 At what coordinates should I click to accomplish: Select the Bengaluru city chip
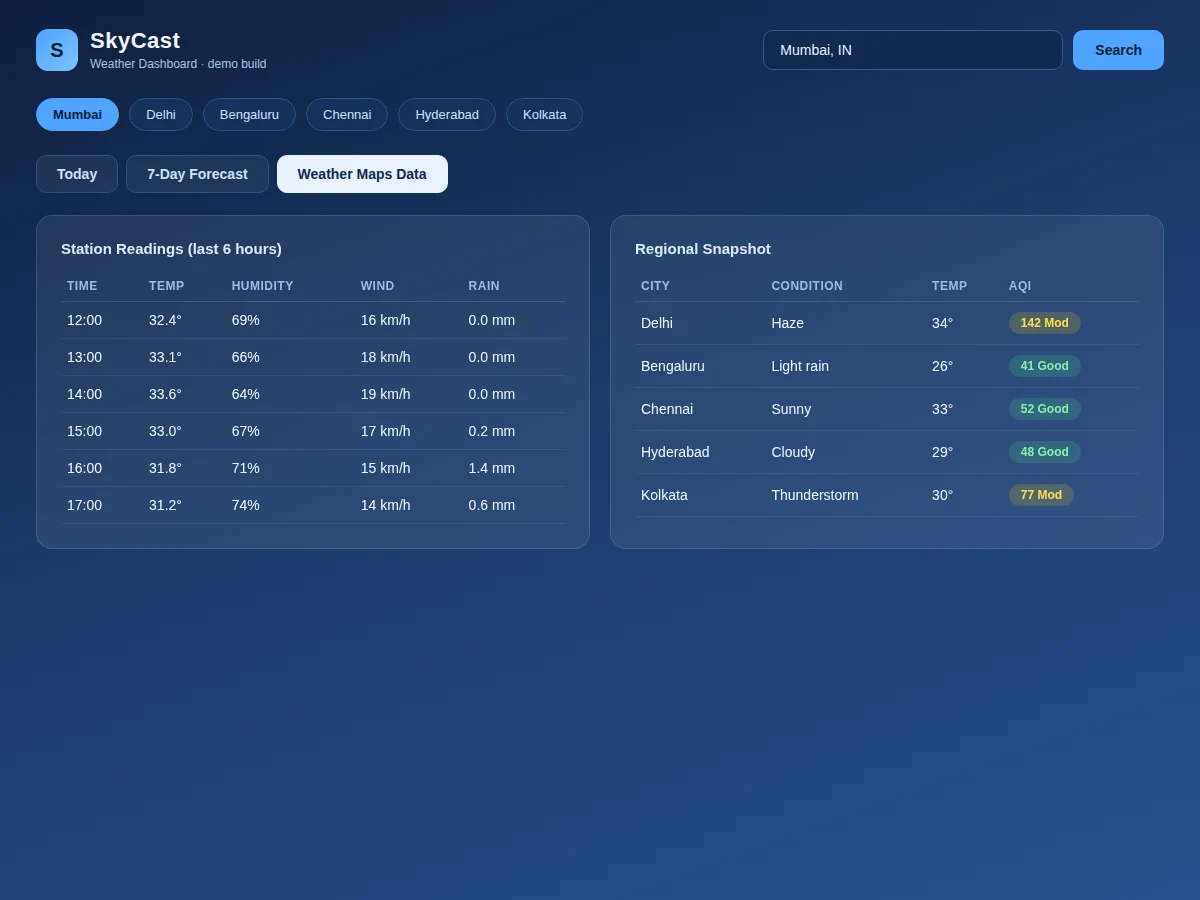coord(249,114)
